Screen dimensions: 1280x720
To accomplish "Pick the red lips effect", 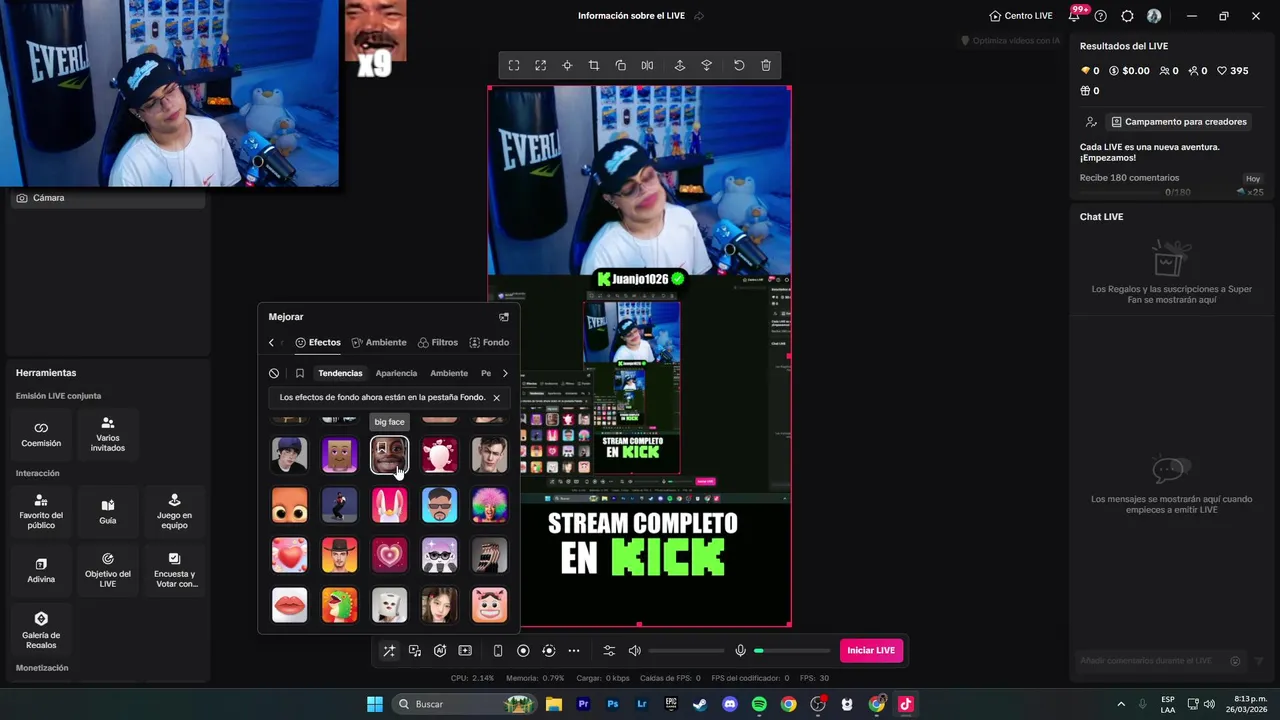I will coord(289,605).
